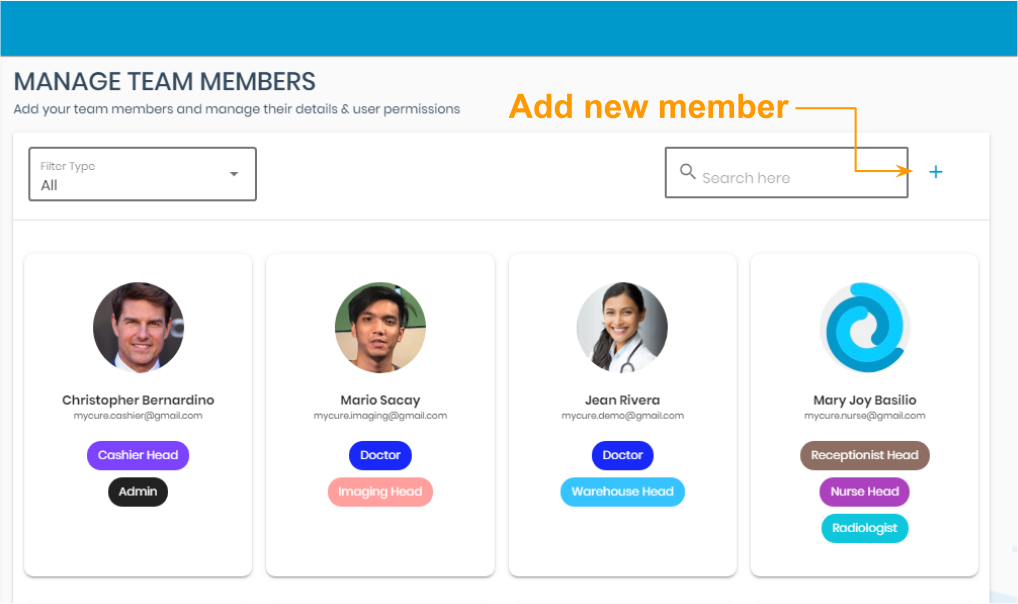
Task: Click the pink Imaging Head tag
Action: [380, 492]
